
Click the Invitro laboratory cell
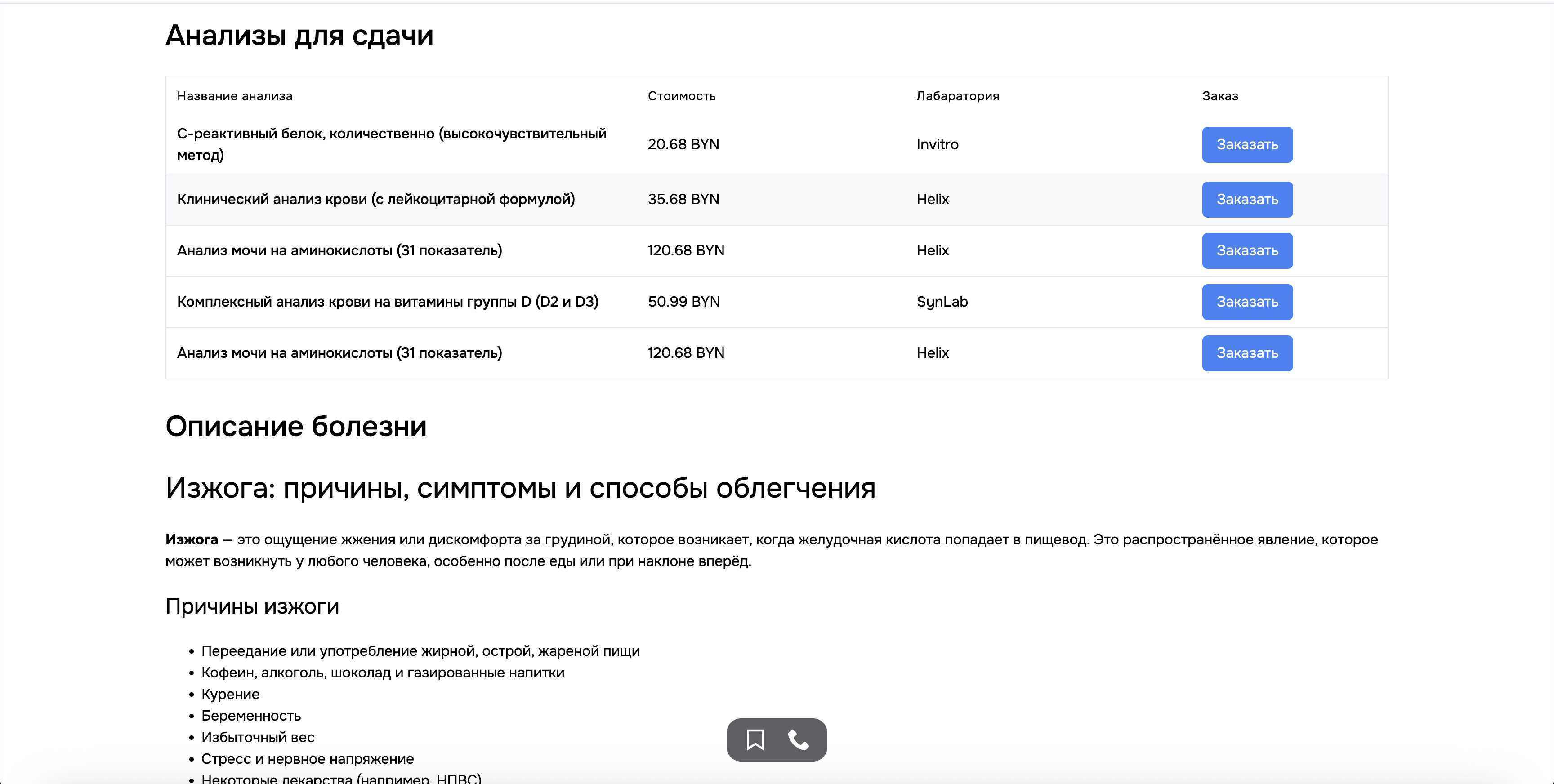click(937, 145)
